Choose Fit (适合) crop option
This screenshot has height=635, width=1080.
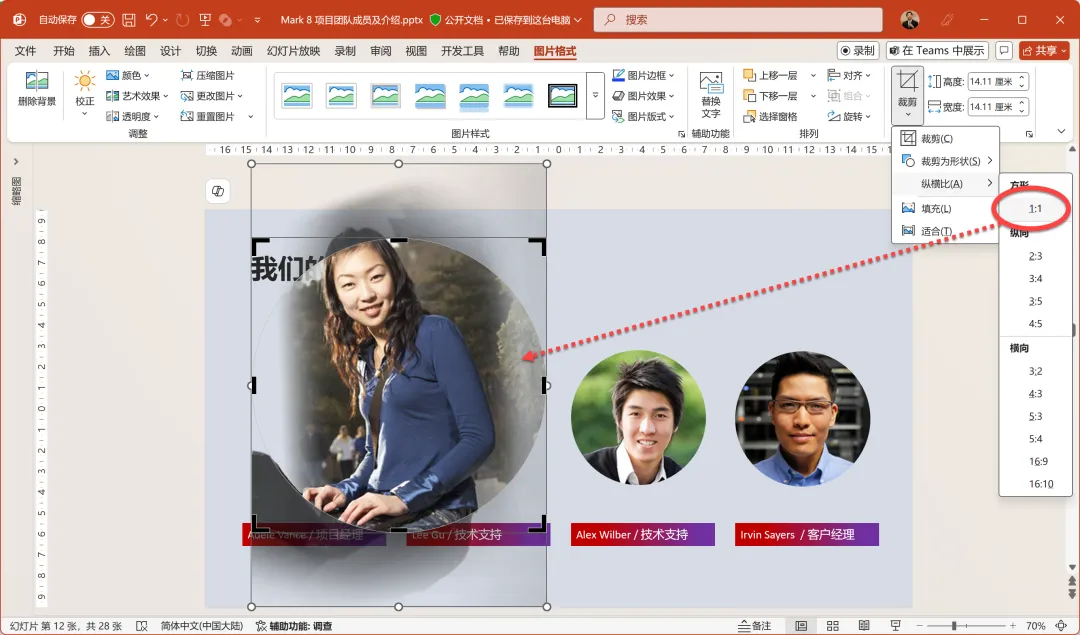tap(945, 231)
